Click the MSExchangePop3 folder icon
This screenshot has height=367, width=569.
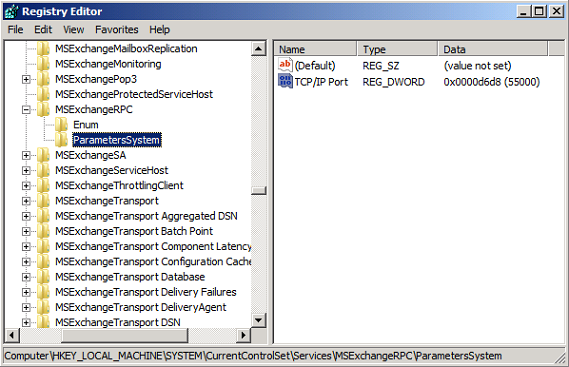[x=43, y=79]
